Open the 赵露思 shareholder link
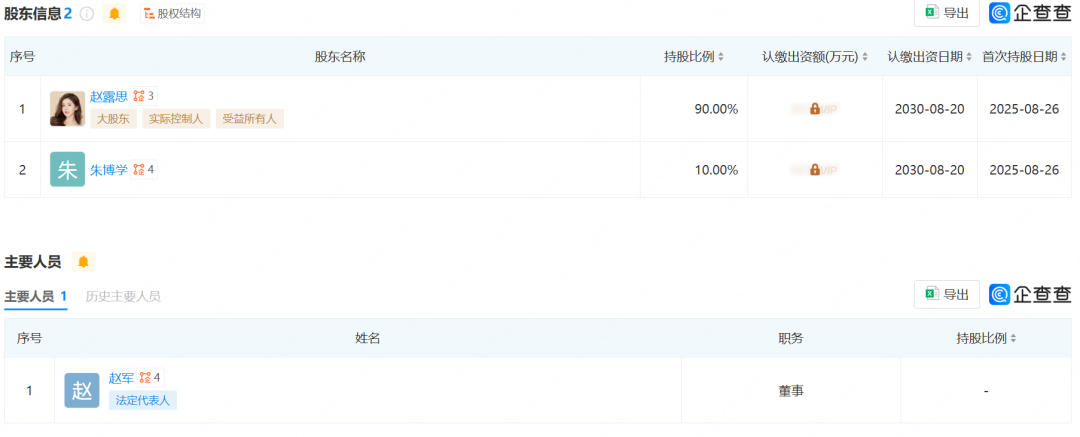This screenshot has width=1080, height=437. pos(109,96)
